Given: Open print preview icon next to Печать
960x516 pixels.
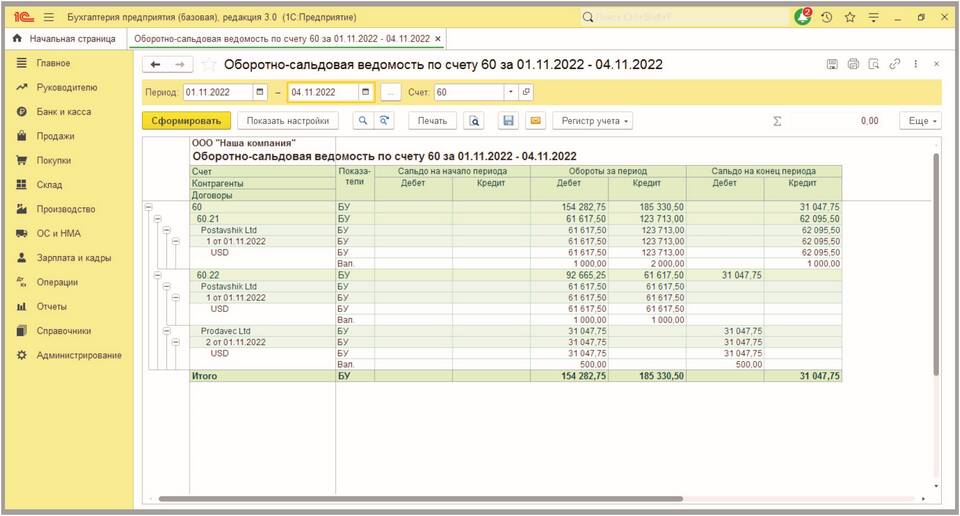Looking at the screenshot, I should [x=475, y=121].
